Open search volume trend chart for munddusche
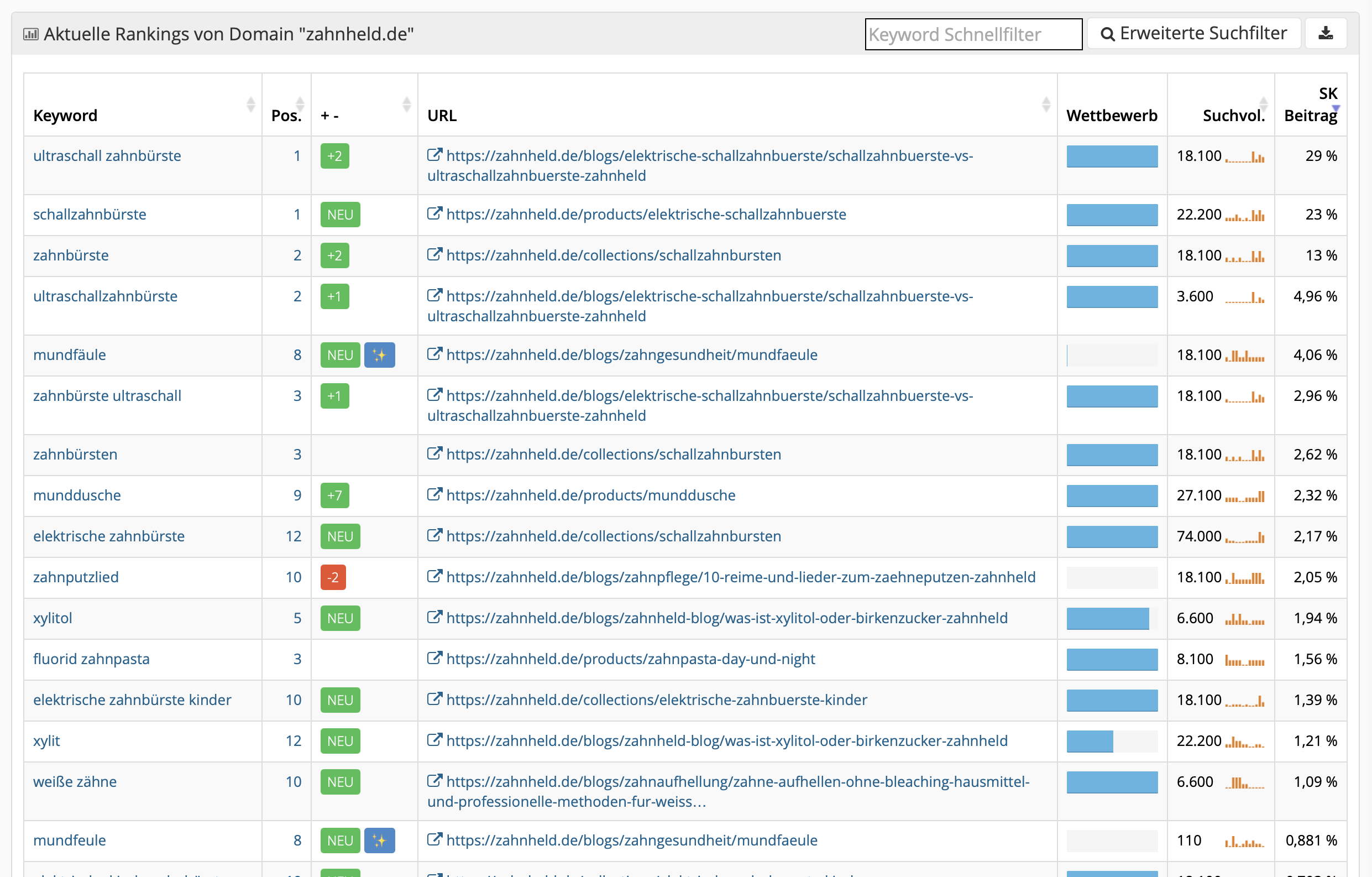The height and width of the screenshot is (877, 1372). pyautogui.click(x=1245, y=497)
